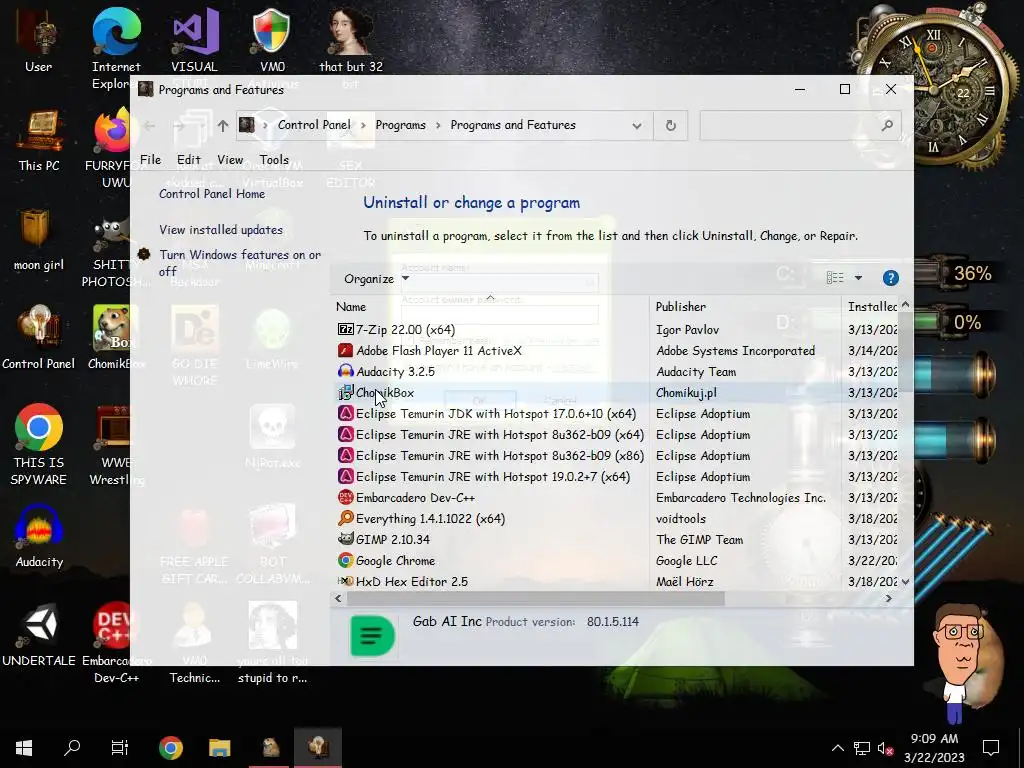The image size is (1024, 768).
Task: Click the search box in Programs window
Action: click(x=801, y=125)
